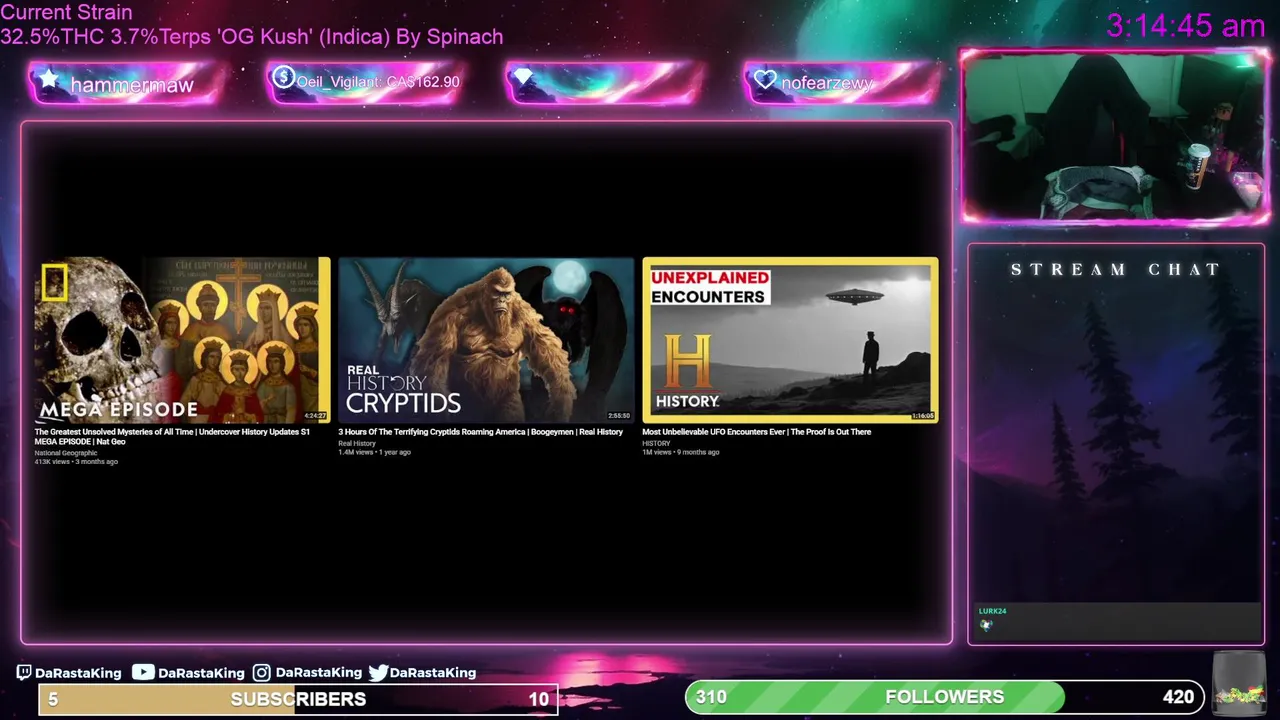This screenshot has width=1280, height=720.
Task: Click the heart icon next to nofearzewy
Action: 765,79
